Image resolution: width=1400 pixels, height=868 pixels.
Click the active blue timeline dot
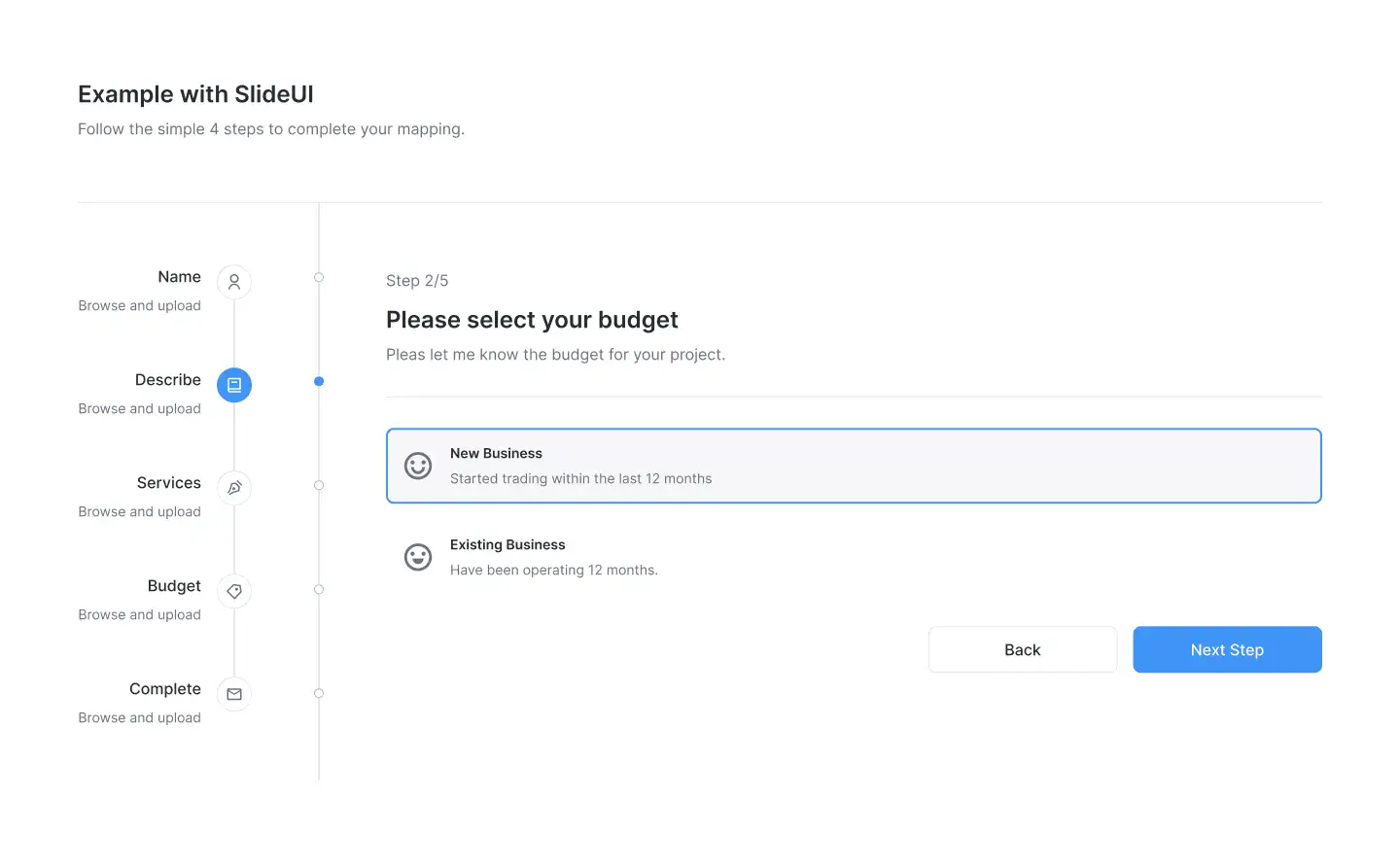tap(319, 381)
